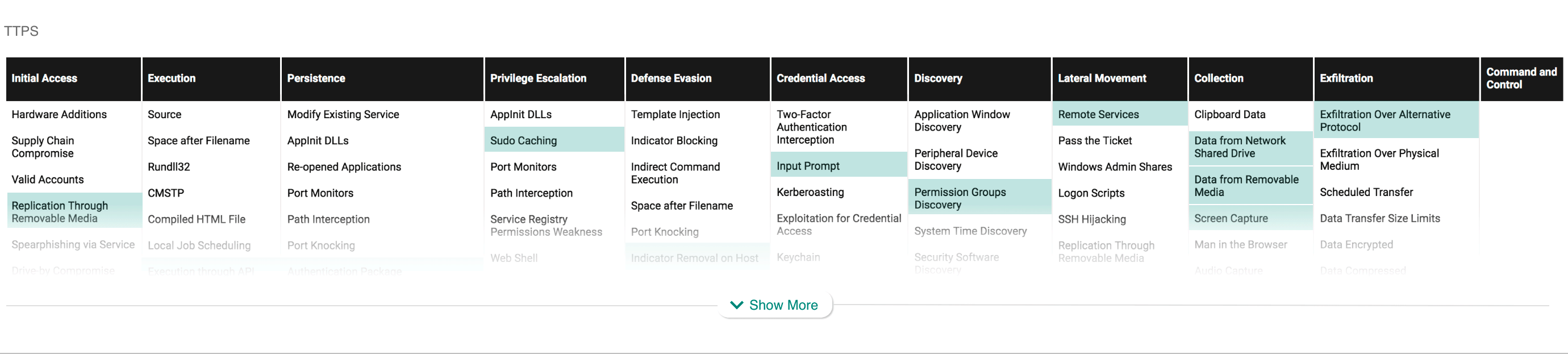Click the CMSTP technique

point(165,193)
